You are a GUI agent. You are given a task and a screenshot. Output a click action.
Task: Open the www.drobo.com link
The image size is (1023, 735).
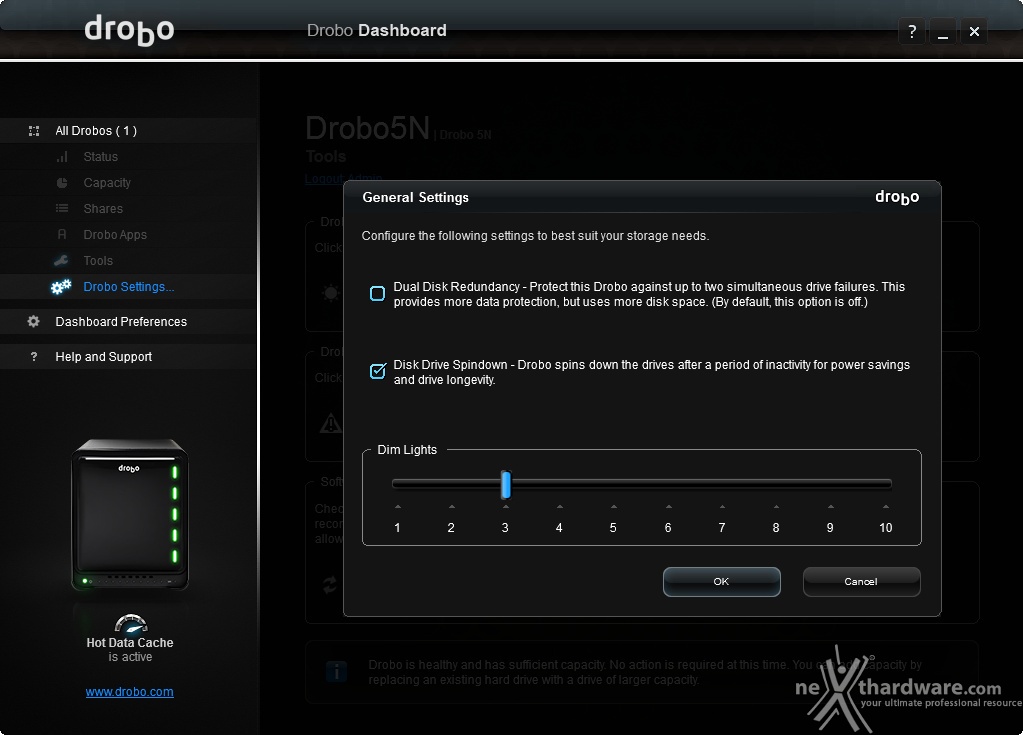click(129, 692)
